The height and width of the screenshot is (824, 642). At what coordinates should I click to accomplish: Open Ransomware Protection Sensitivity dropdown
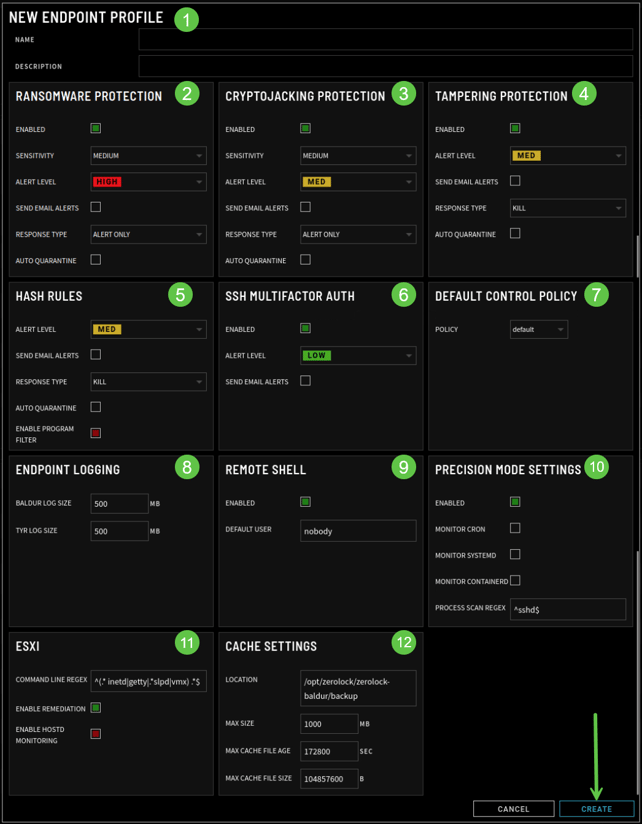click(x=148, y=156)
